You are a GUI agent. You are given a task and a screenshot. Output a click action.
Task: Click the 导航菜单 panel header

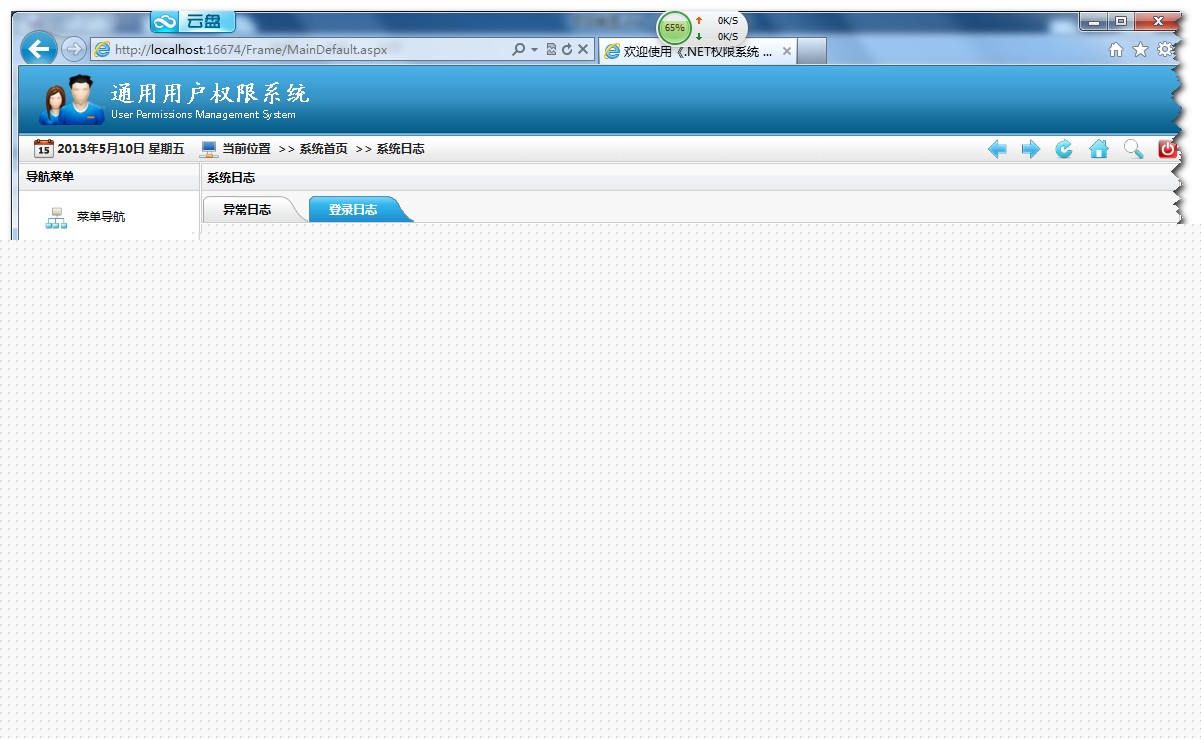[109, 177]
